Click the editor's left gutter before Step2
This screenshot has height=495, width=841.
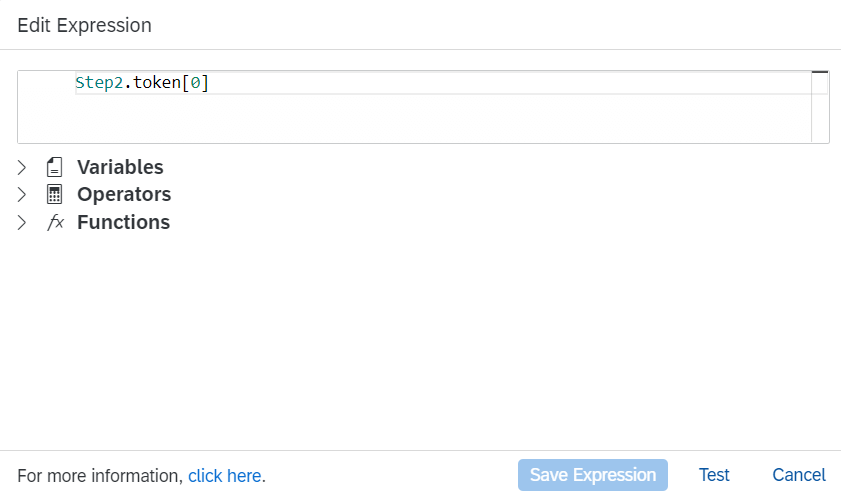click(x=46, y=83)
